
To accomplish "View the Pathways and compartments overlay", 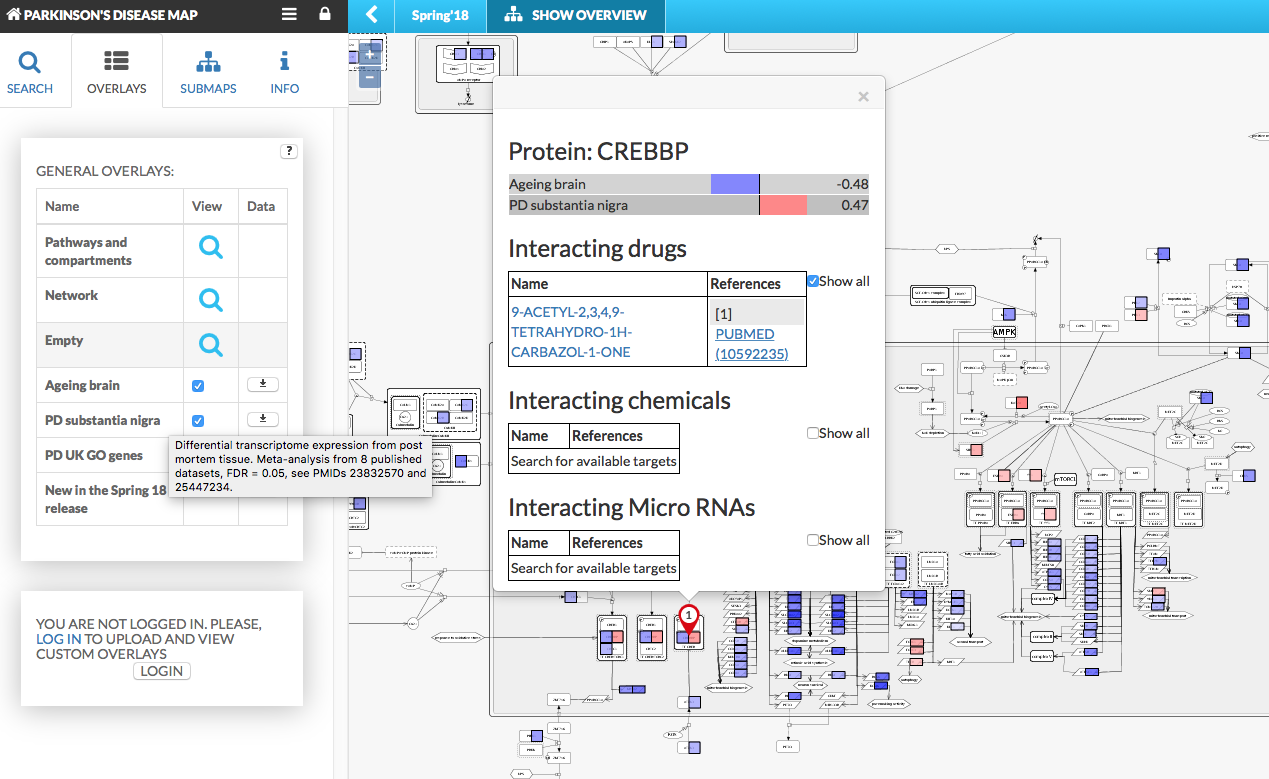I will [x=210, y=248].
